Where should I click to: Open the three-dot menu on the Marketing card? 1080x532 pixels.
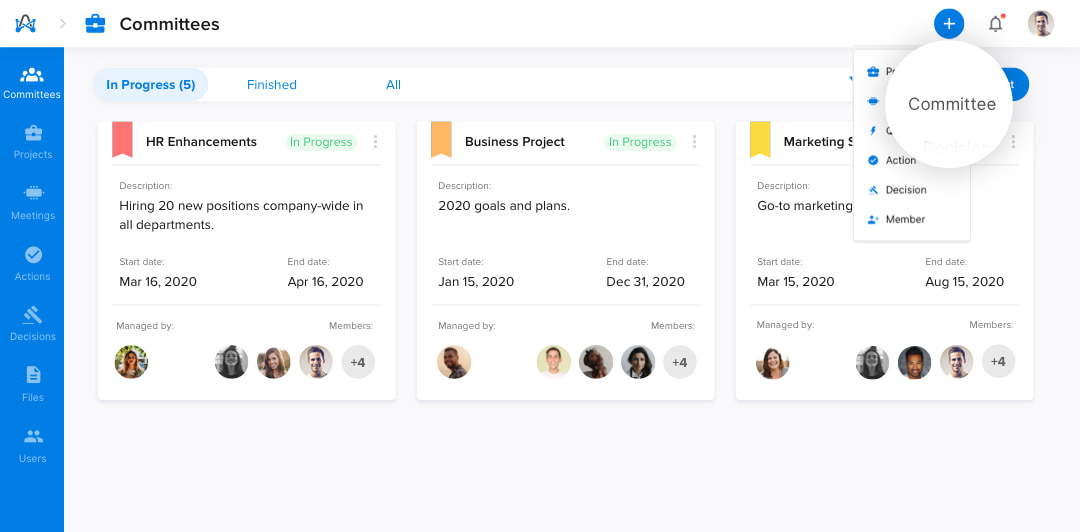coord(1013,142)
